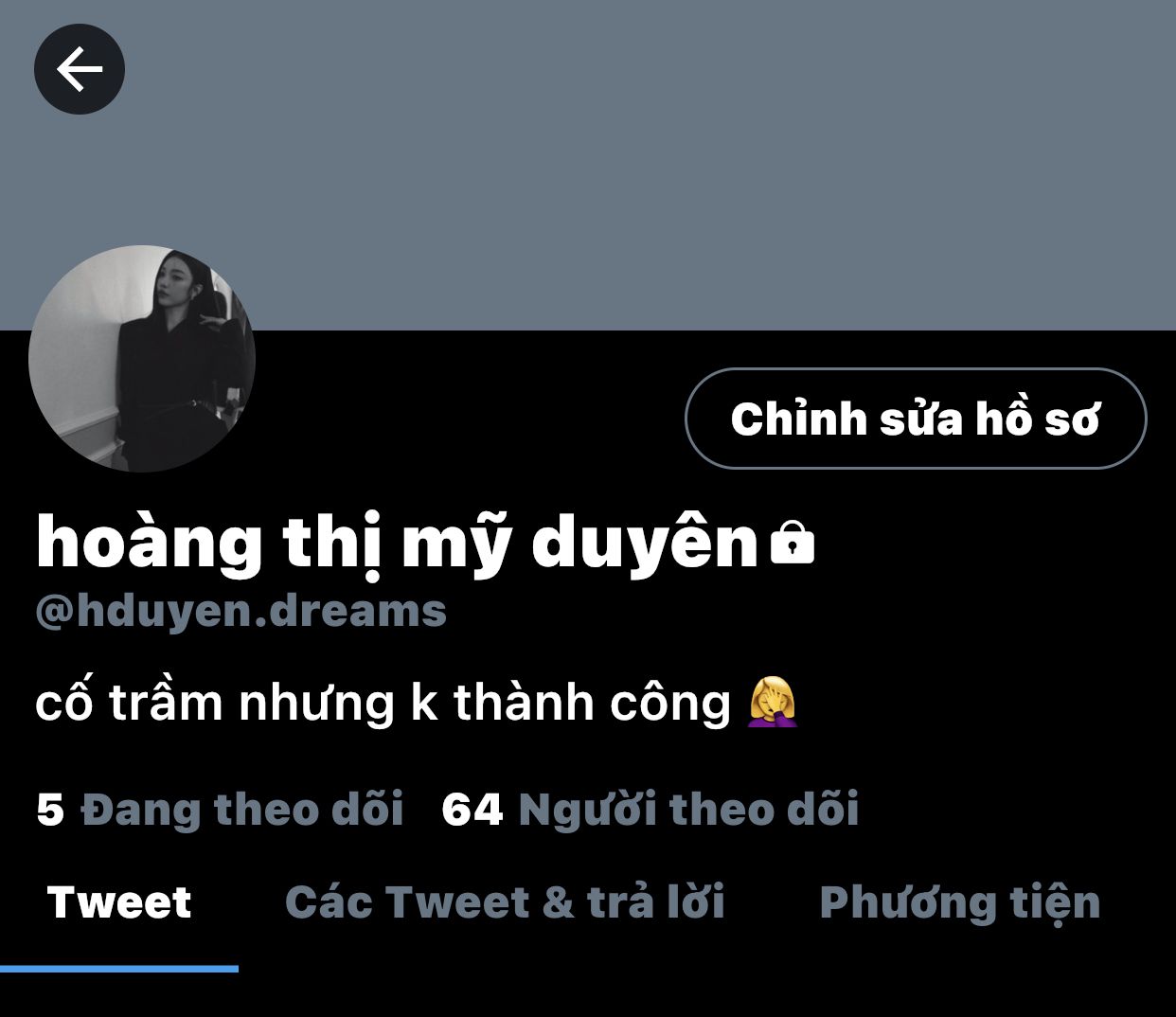
Task: Open the Người theo dõi list
Action: [688, 810]
